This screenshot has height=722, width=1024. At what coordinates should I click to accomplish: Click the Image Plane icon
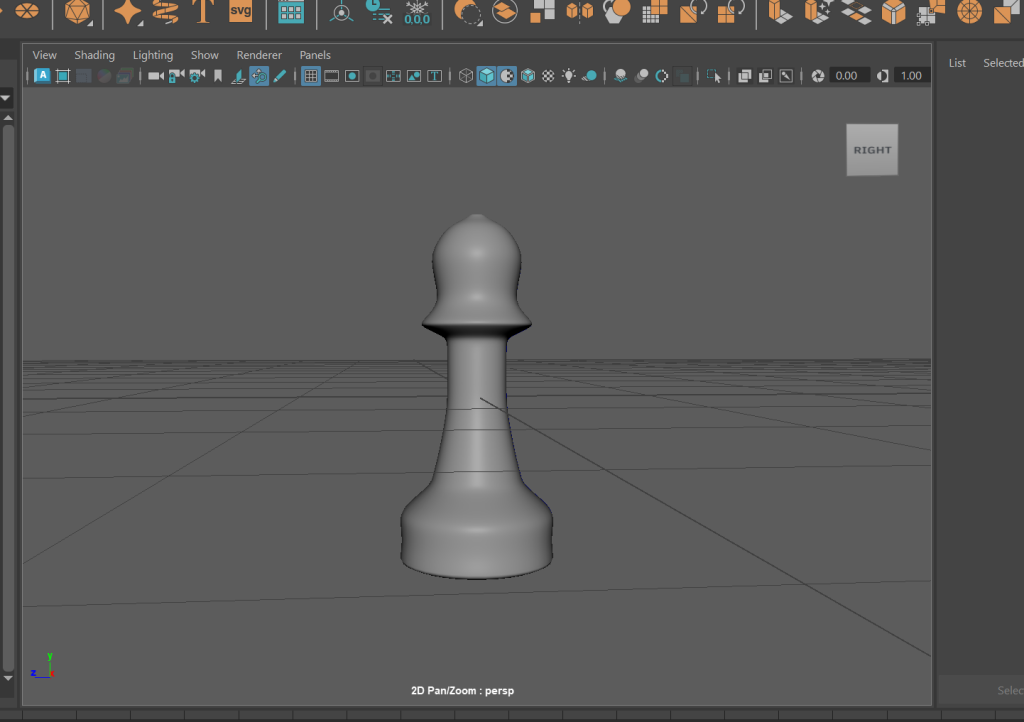coord(239,76)
